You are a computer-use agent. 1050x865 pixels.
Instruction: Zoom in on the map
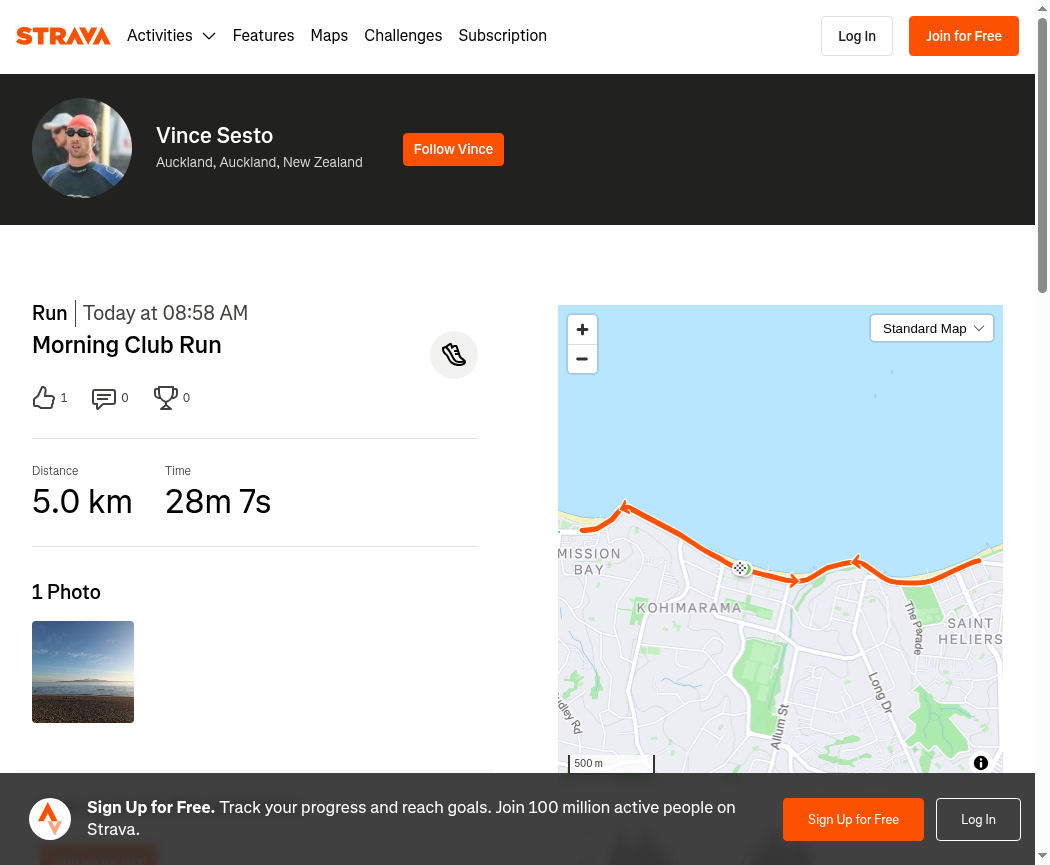(x=583, y=329)
